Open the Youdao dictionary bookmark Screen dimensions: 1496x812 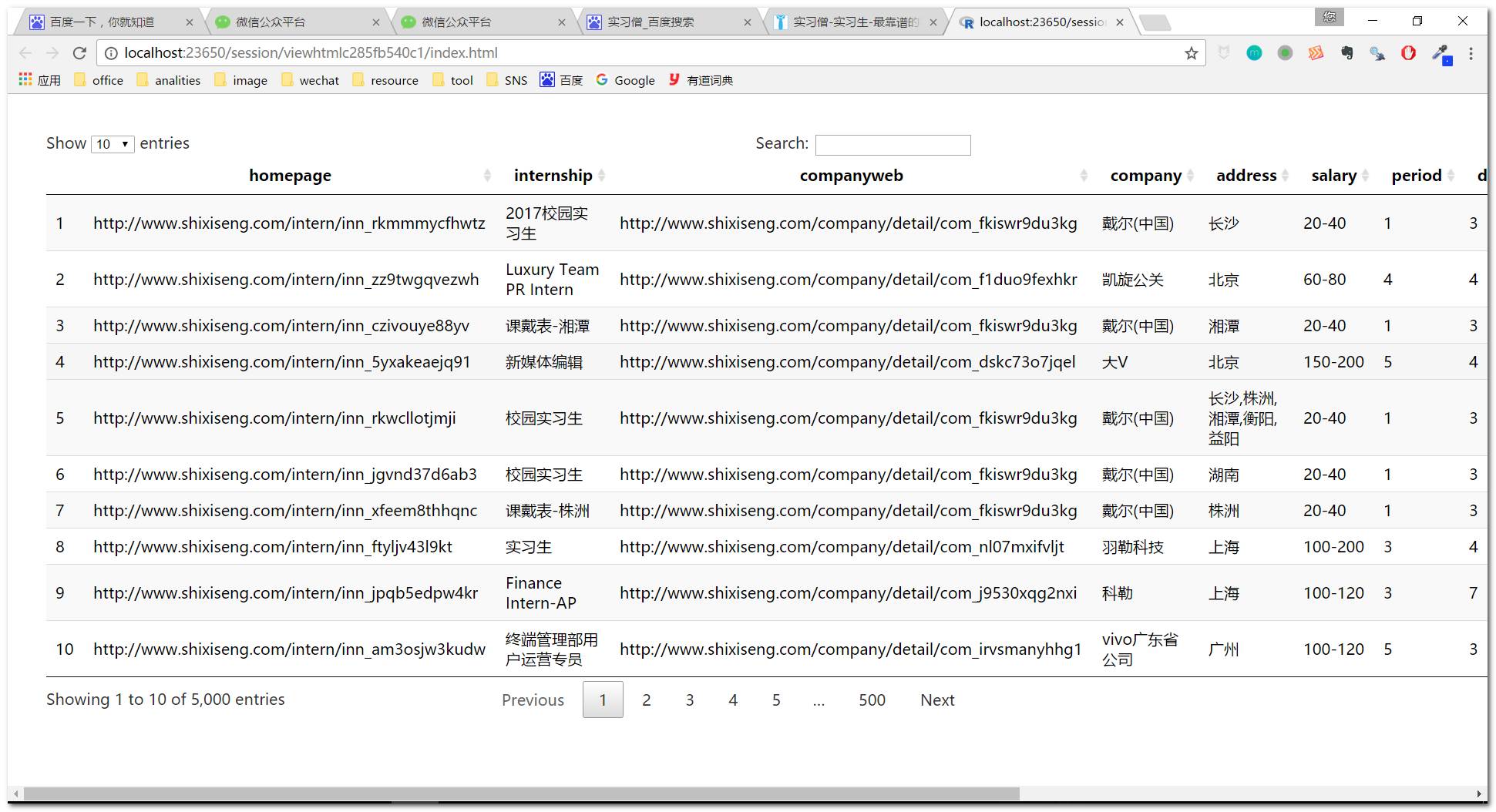[x=701, y=80]
